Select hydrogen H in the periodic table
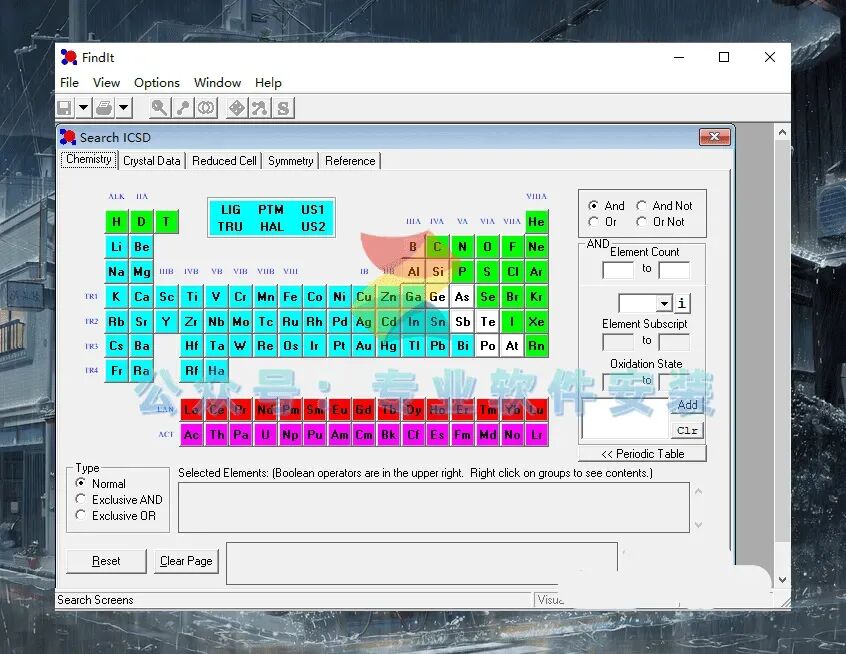The height and width of the screenshot is (654, 846). pyautogui.click(x=117, y=222)
